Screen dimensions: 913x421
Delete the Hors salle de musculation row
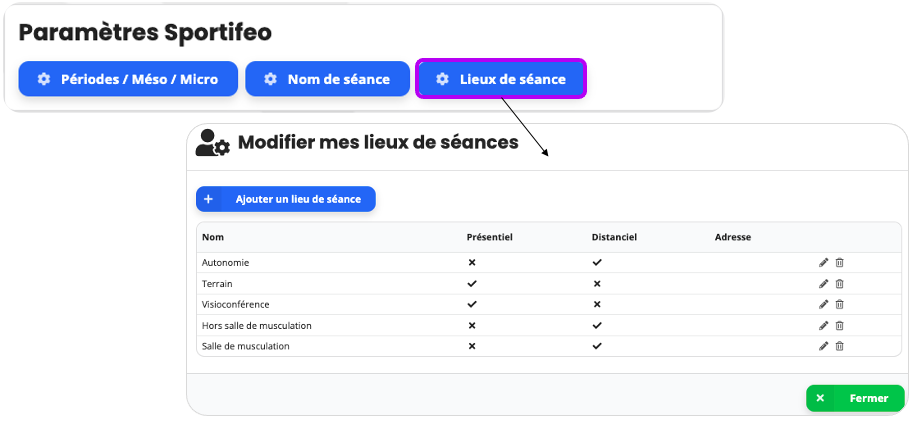click(840, 326)
